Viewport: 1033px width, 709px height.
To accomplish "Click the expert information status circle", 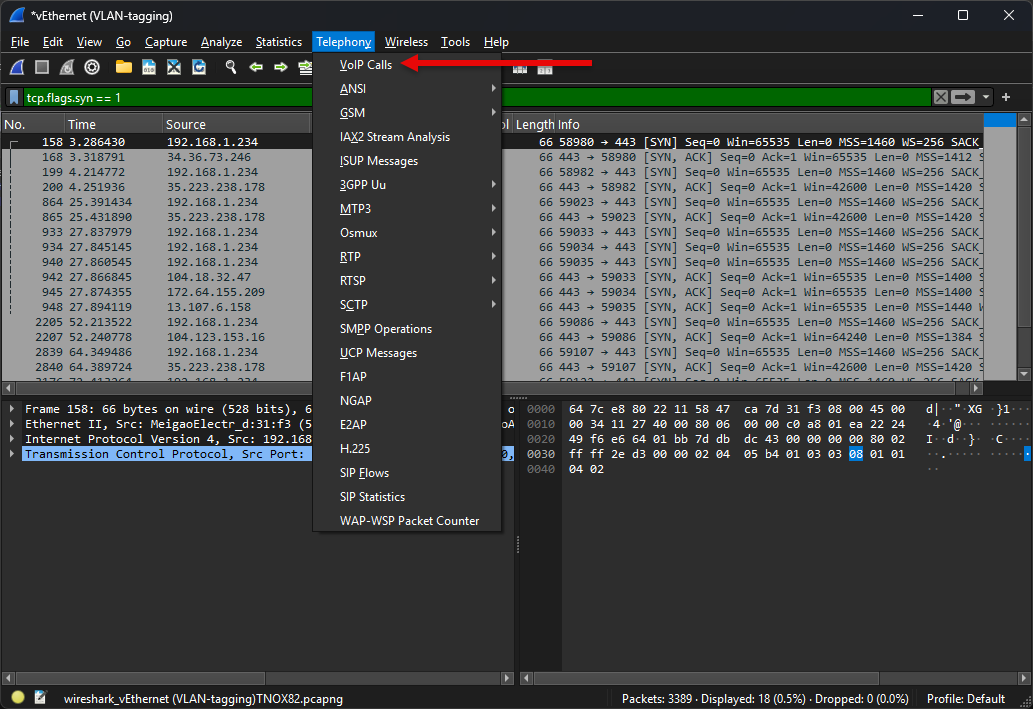I will [18, 697].
